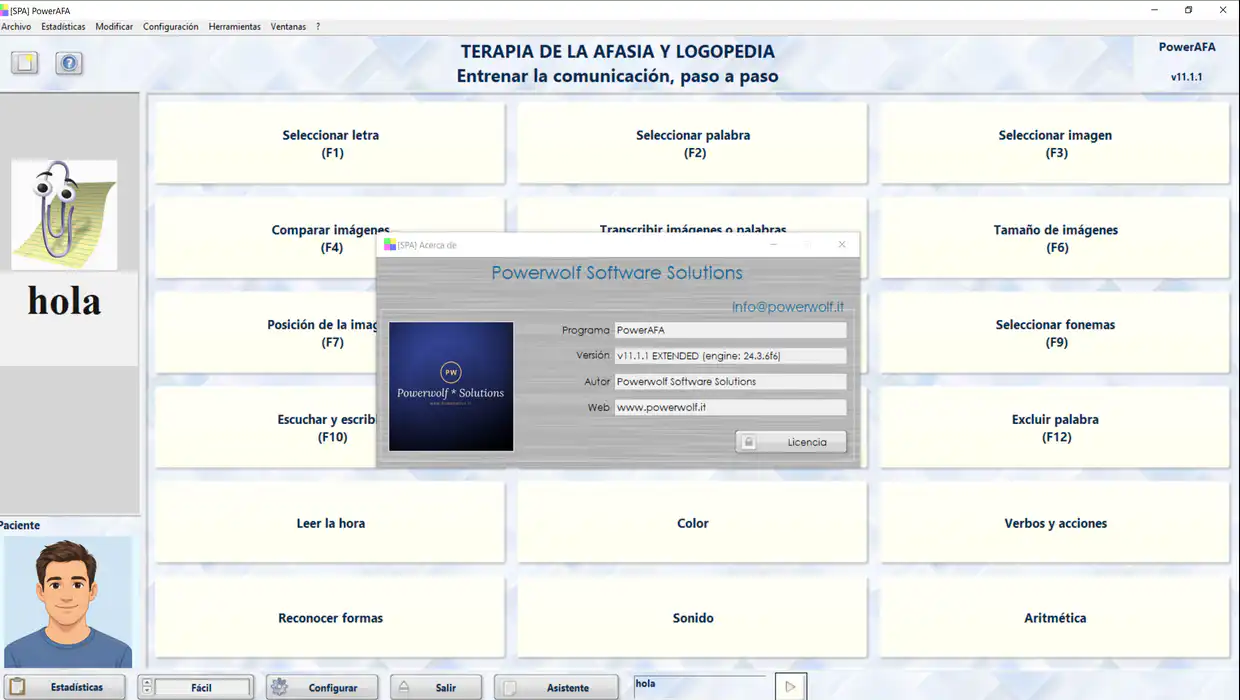
Task: Open the Aritmética exercise
Action: coord(1055,618)
